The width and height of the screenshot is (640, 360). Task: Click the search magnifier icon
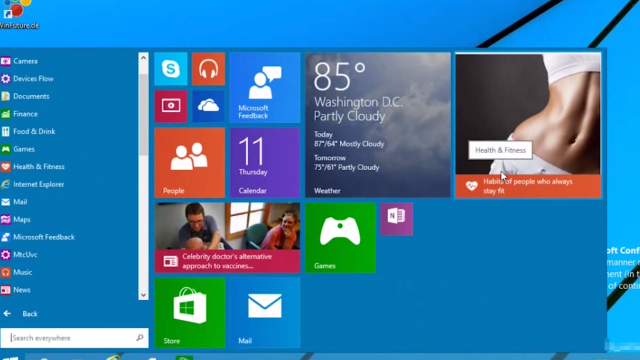(x=140, y=338)
